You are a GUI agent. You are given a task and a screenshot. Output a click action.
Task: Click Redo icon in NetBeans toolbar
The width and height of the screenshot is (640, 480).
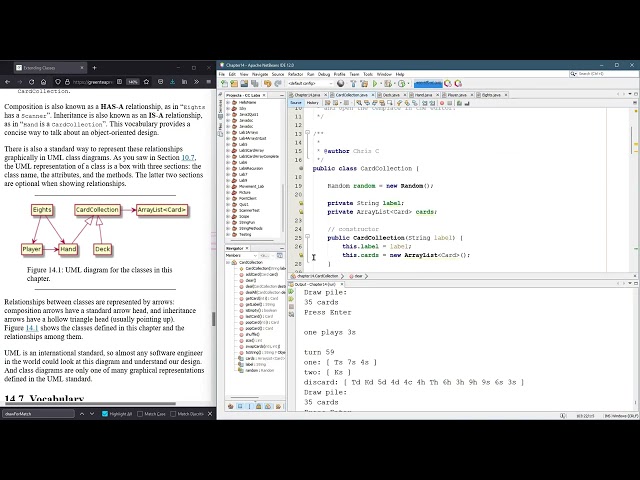278,84
